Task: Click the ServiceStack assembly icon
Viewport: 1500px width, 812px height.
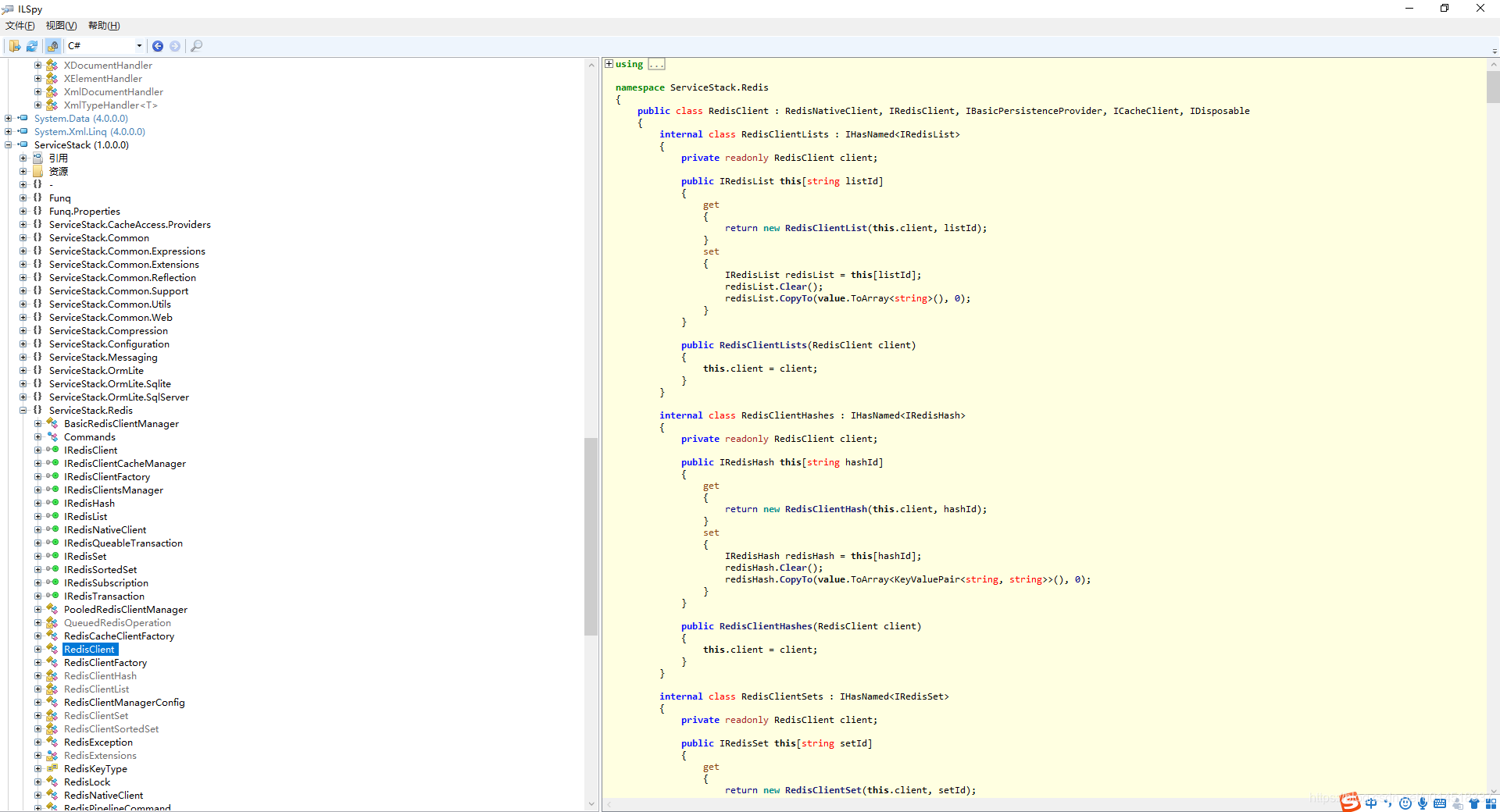Action: (x=23, y=145)
